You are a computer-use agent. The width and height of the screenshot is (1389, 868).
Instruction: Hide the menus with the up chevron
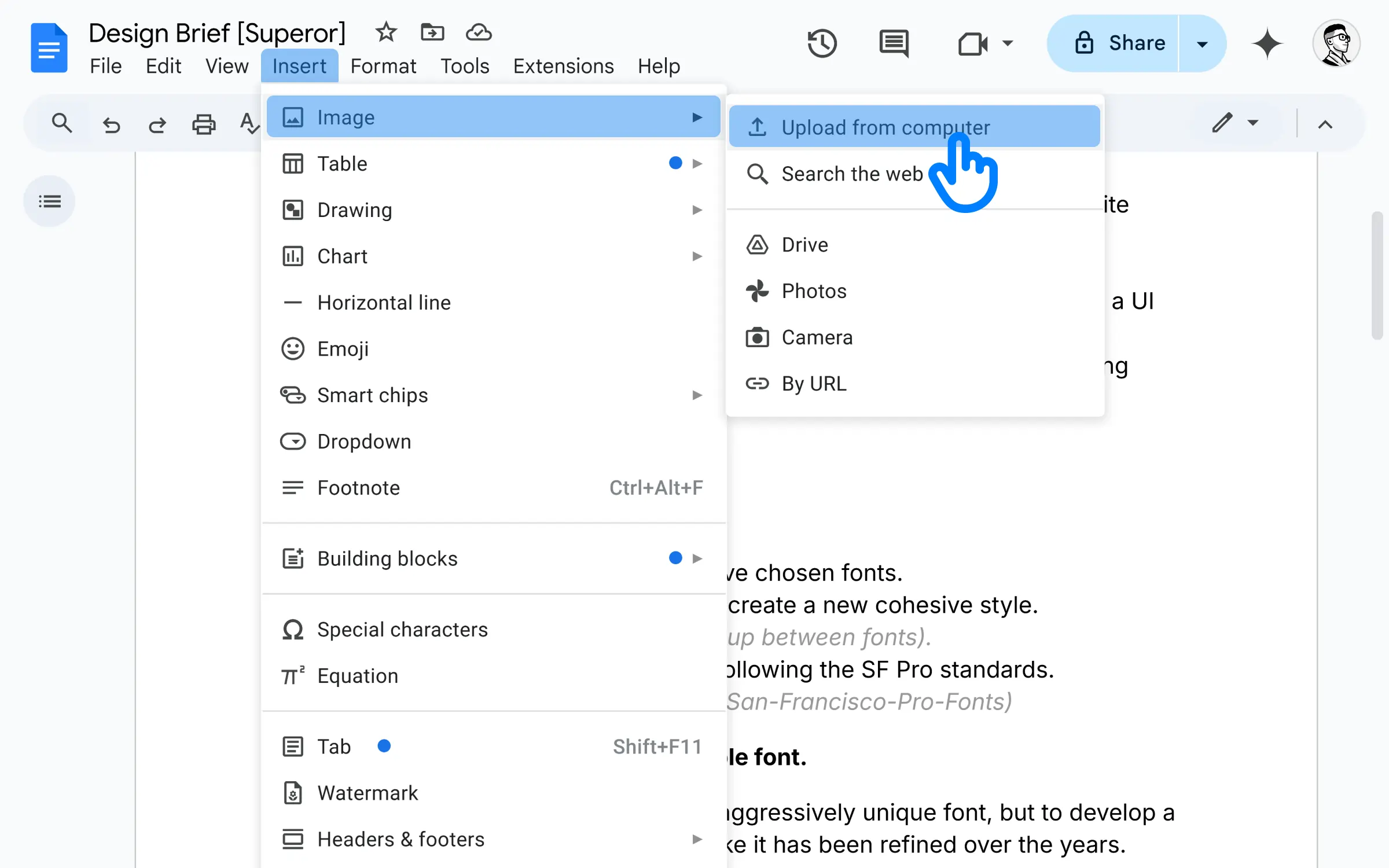click(1325, 124)
